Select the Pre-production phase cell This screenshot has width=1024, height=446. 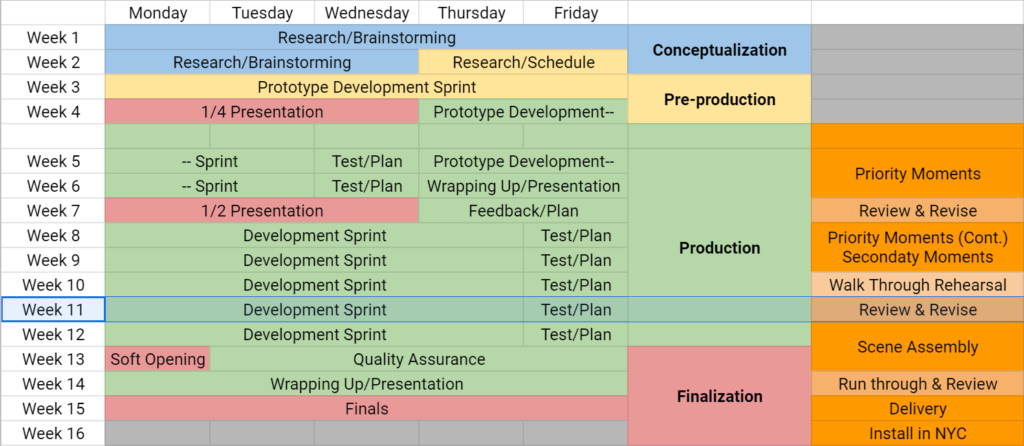[x=720, y=99]
